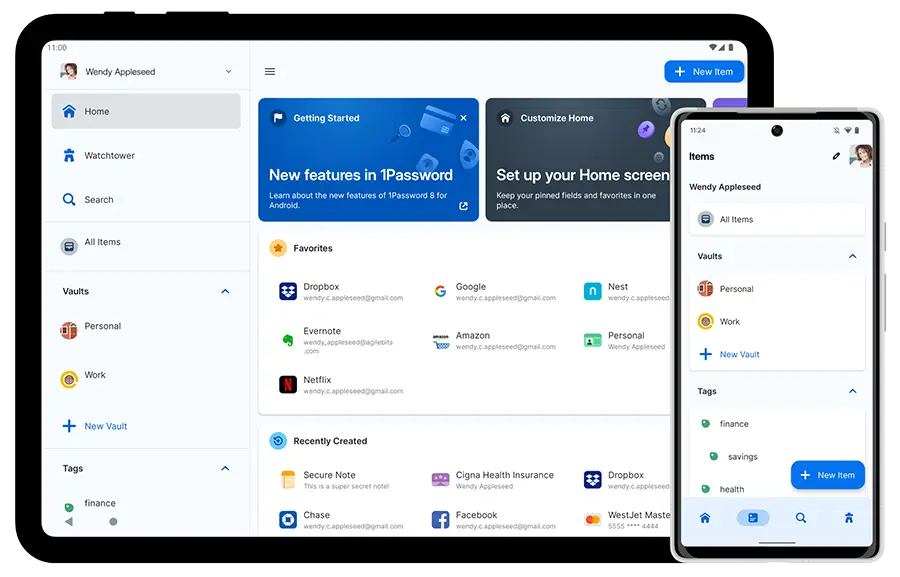Collapse Tags section in tablet sidebar
Screen dimensions: 900x577
point(225,468)
